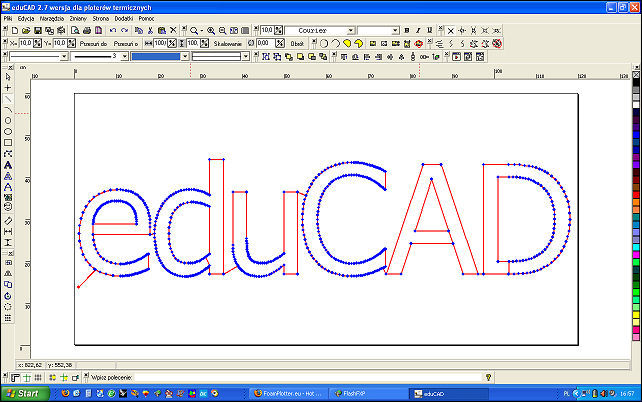Select the bold A text tool
The height and width of the screenshot is (402, 642).
click(8, 165)
